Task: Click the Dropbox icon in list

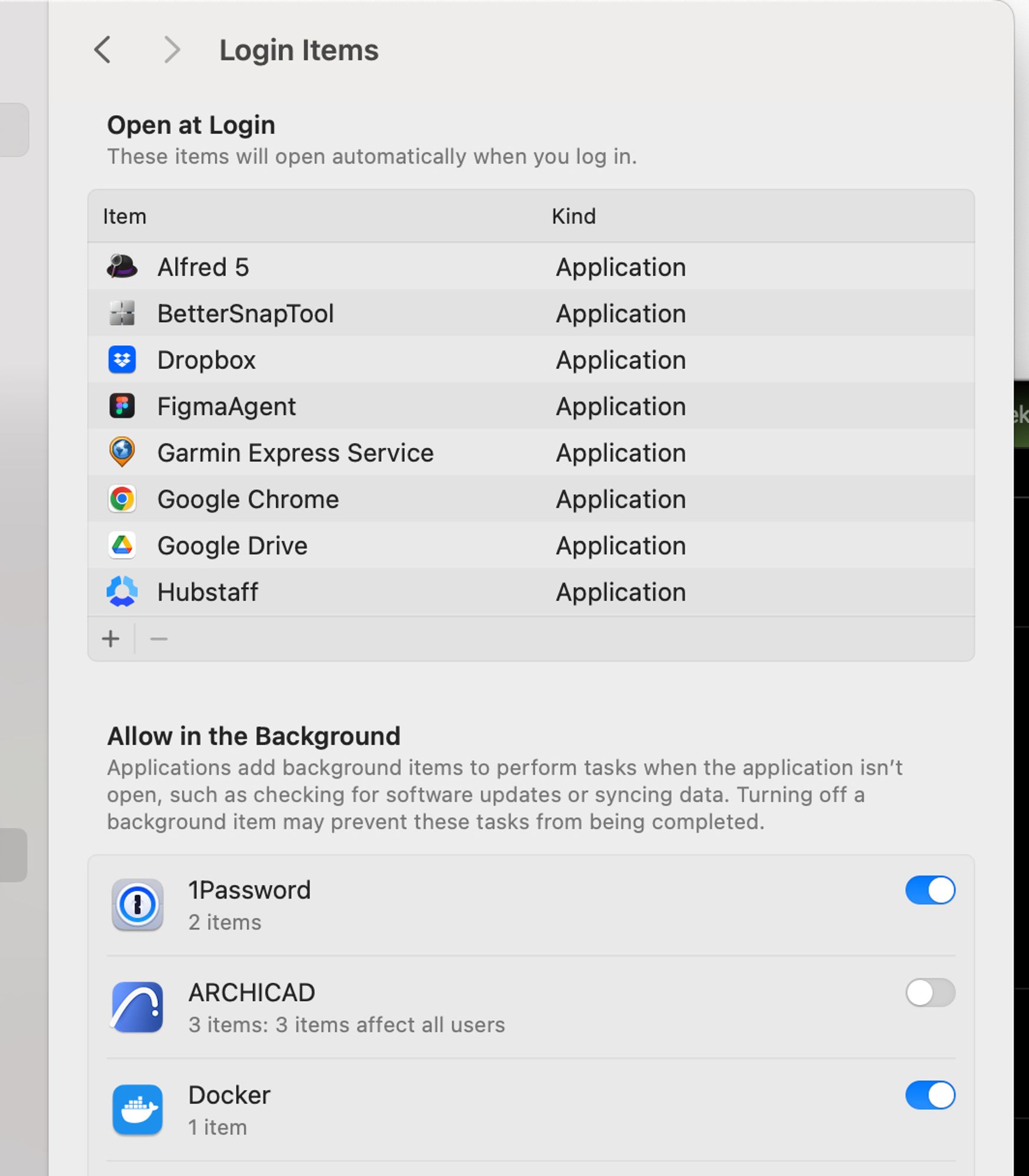Action: point(122,359)
